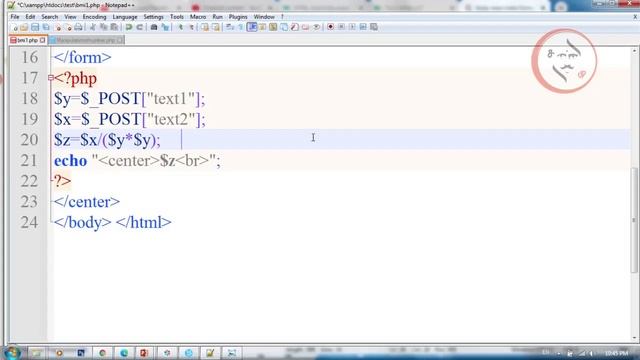
Task: Click the Stop Recording macro icon
Action: (x=341, y=27)
